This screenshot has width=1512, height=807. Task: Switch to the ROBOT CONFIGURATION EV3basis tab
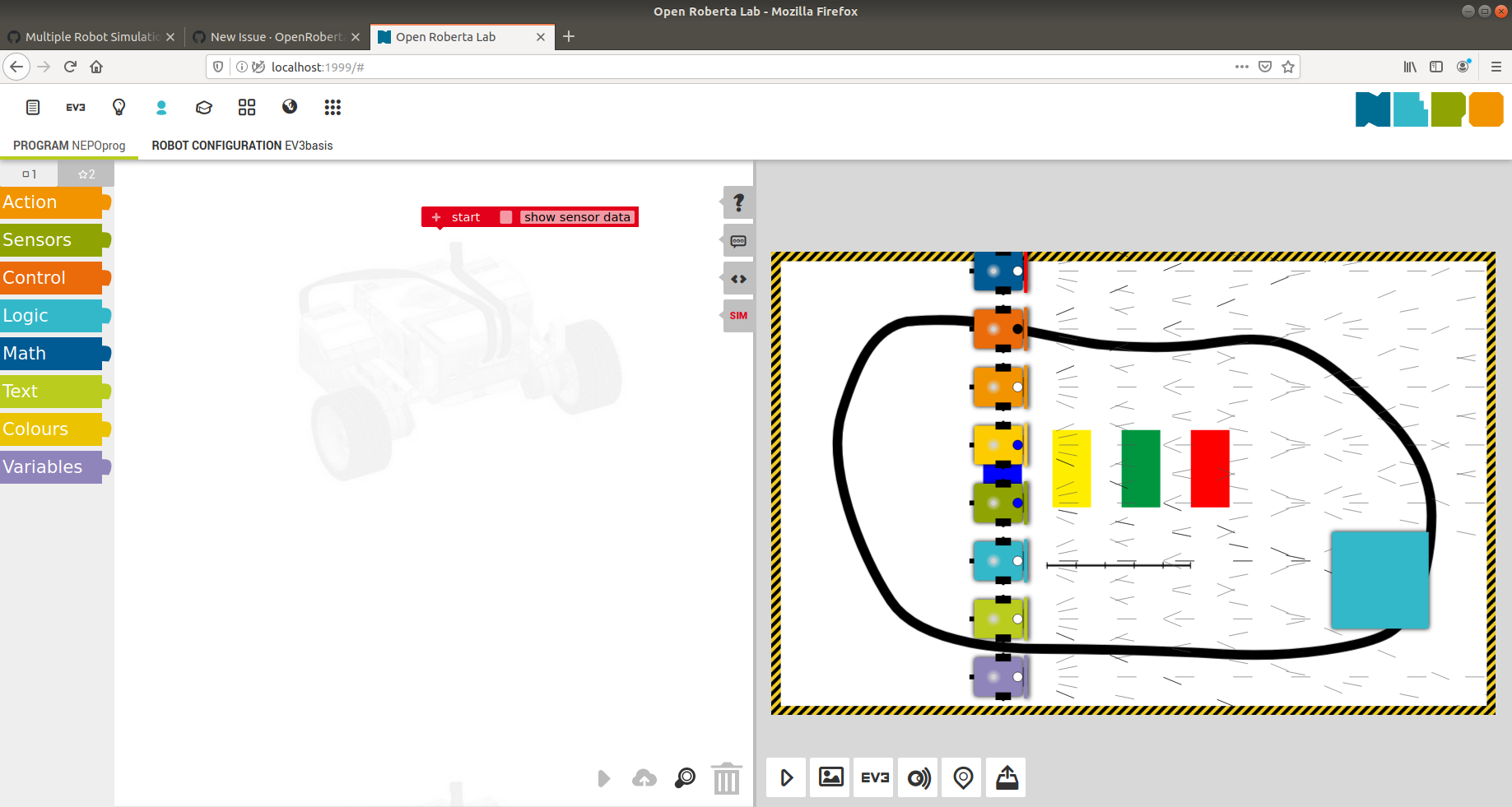pyautogui.click(x=242, y=146)
